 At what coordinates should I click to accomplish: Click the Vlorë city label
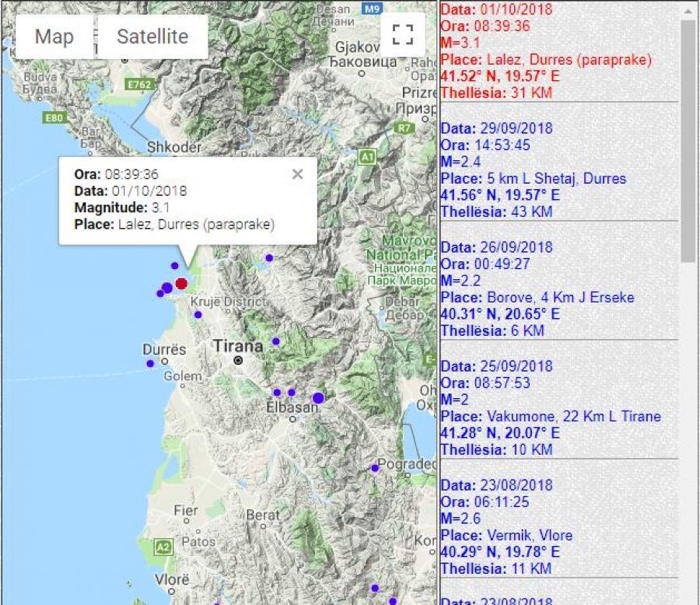click(x=172, y=579)
